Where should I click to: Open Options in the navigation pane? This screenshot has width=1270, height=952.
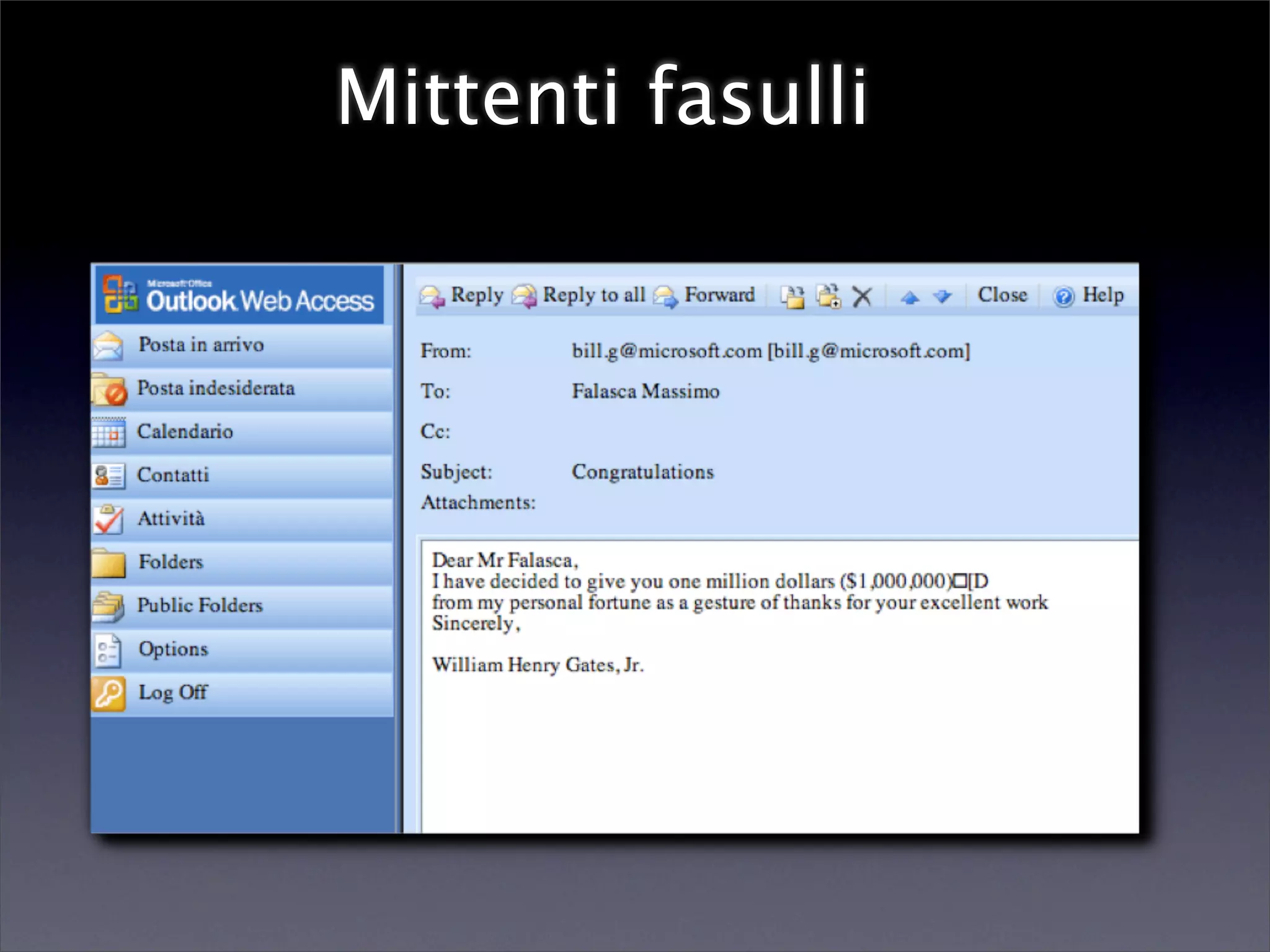pos(172,649)
